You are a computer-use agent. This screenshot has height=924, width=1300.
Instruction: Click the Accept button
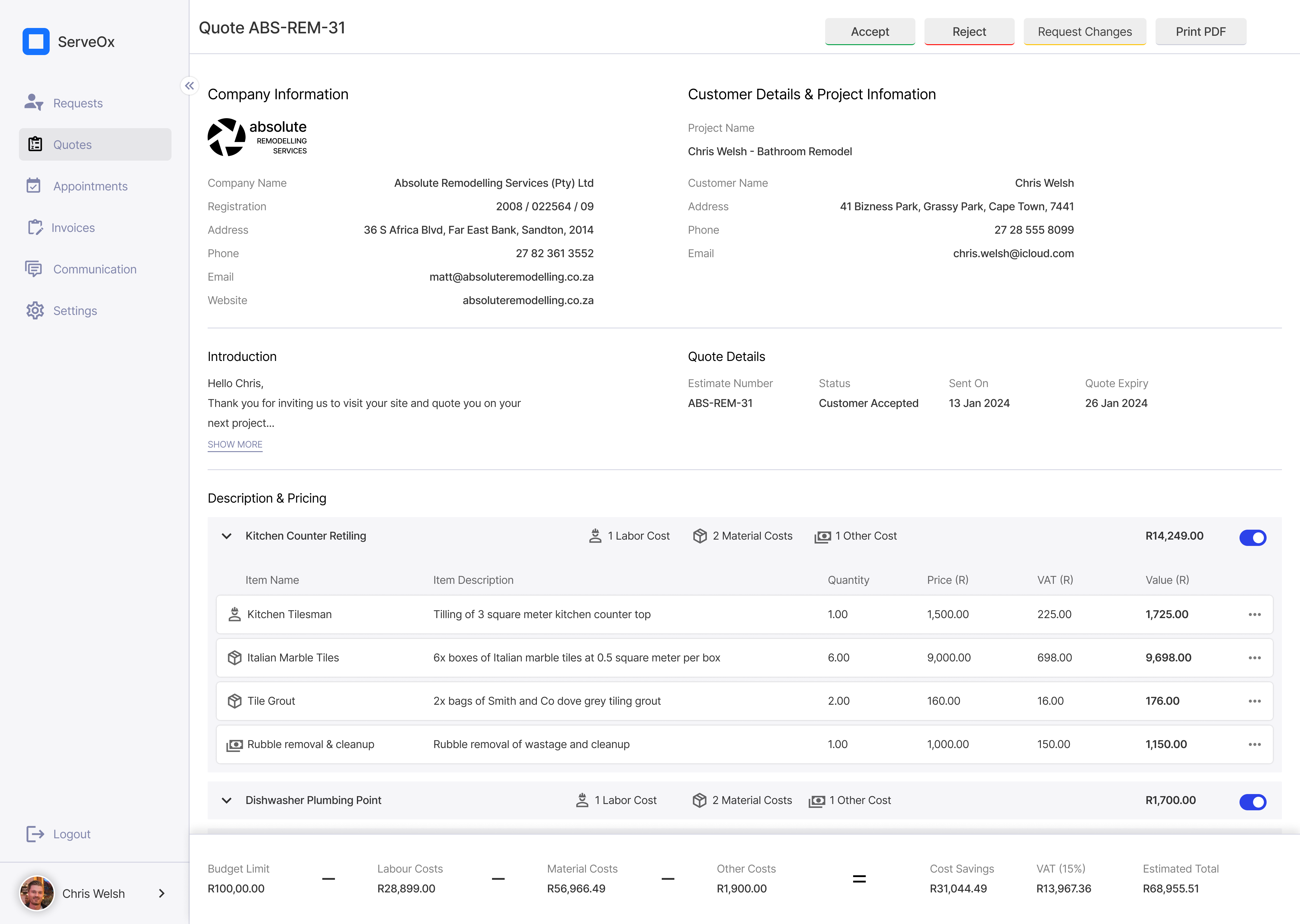click(x=870, y=32)
